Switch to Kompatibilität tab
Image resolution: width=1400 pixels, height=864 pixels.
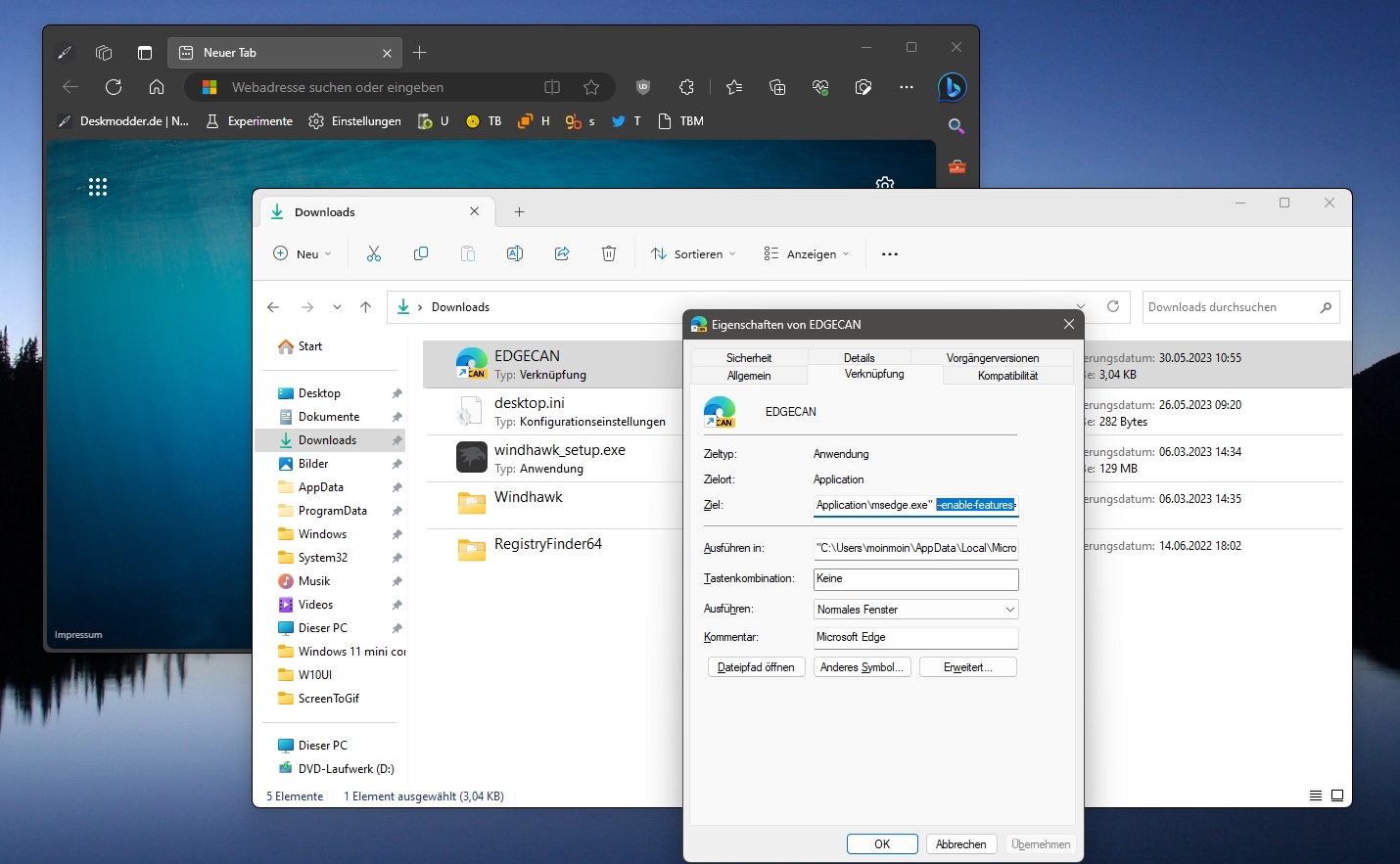1008,376
